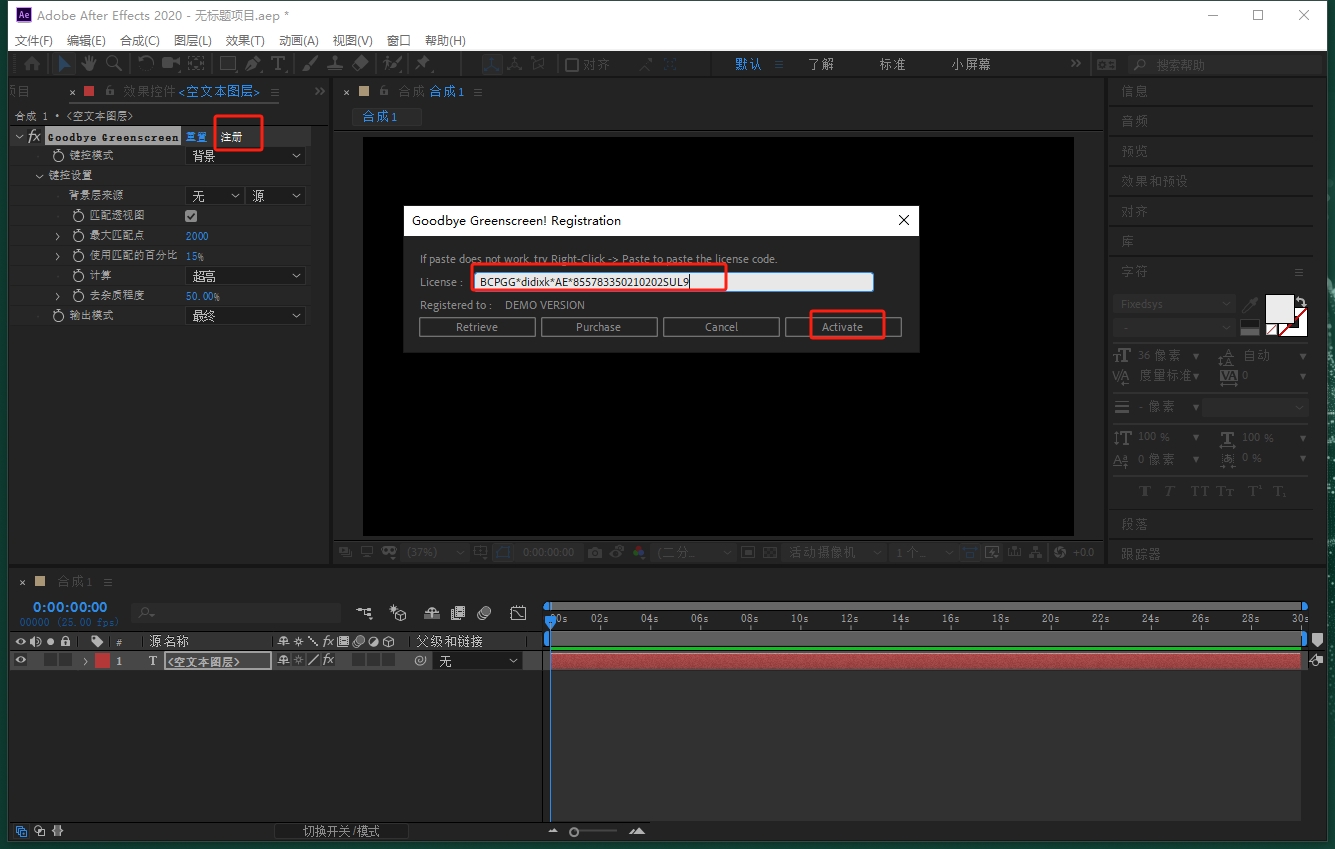The width and height of the screenshot is (1335, 849).
Task: Open the 计算 dropdown showing 超高
Action: click(245, 276)
